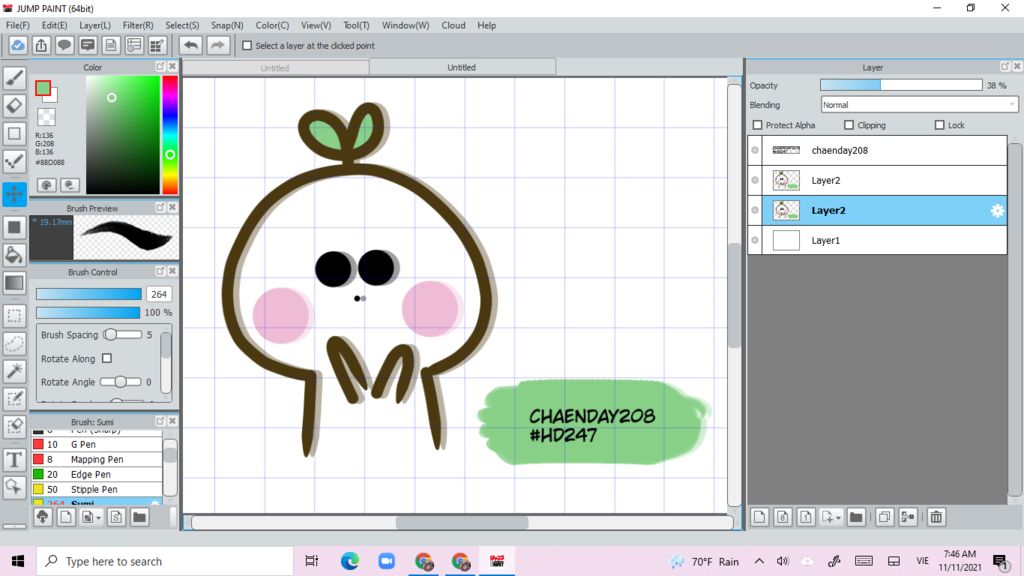
Task: Select the Gradient tool
Action: (15, 284)
